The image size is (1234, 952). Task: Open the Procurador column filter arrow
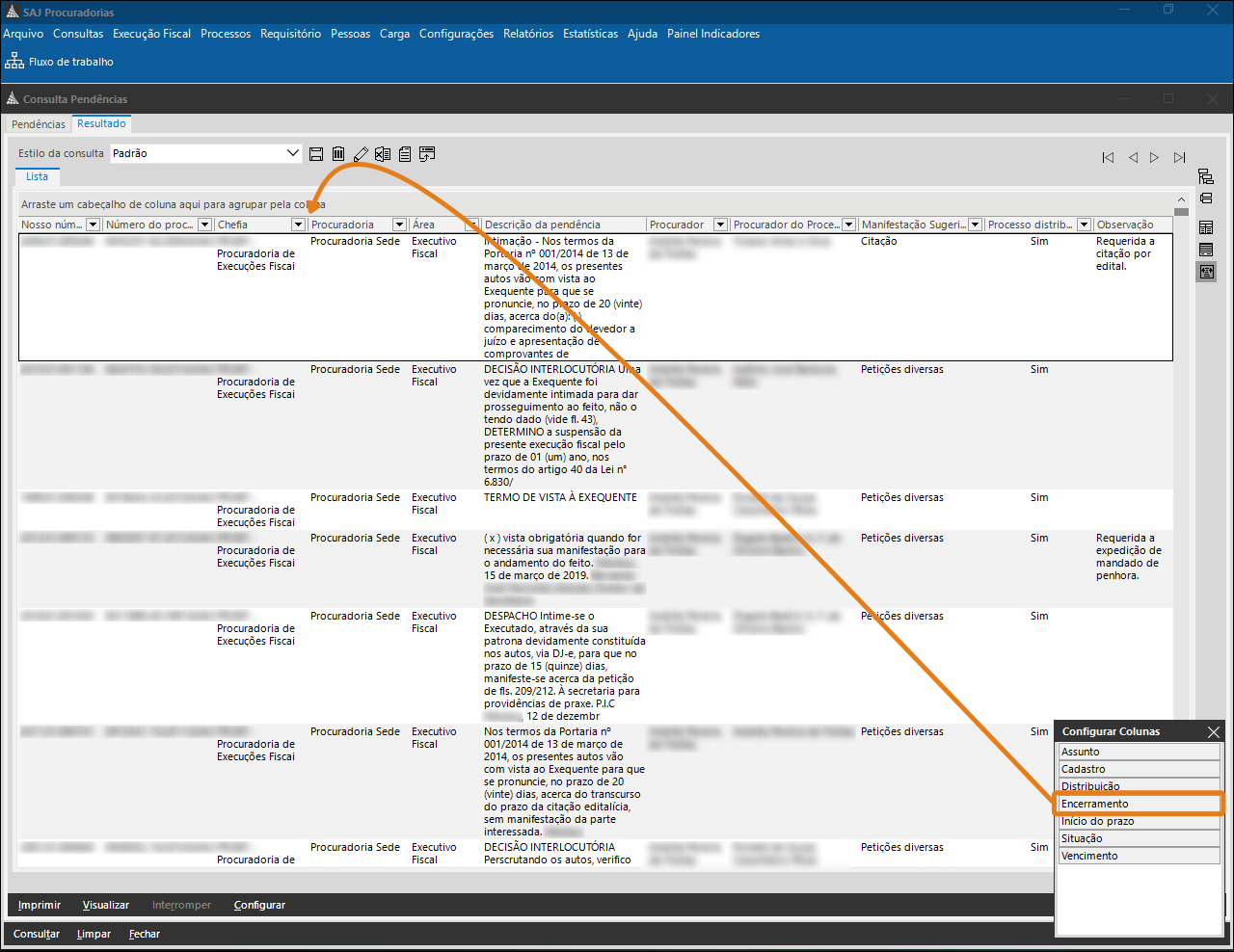point(720,225)
